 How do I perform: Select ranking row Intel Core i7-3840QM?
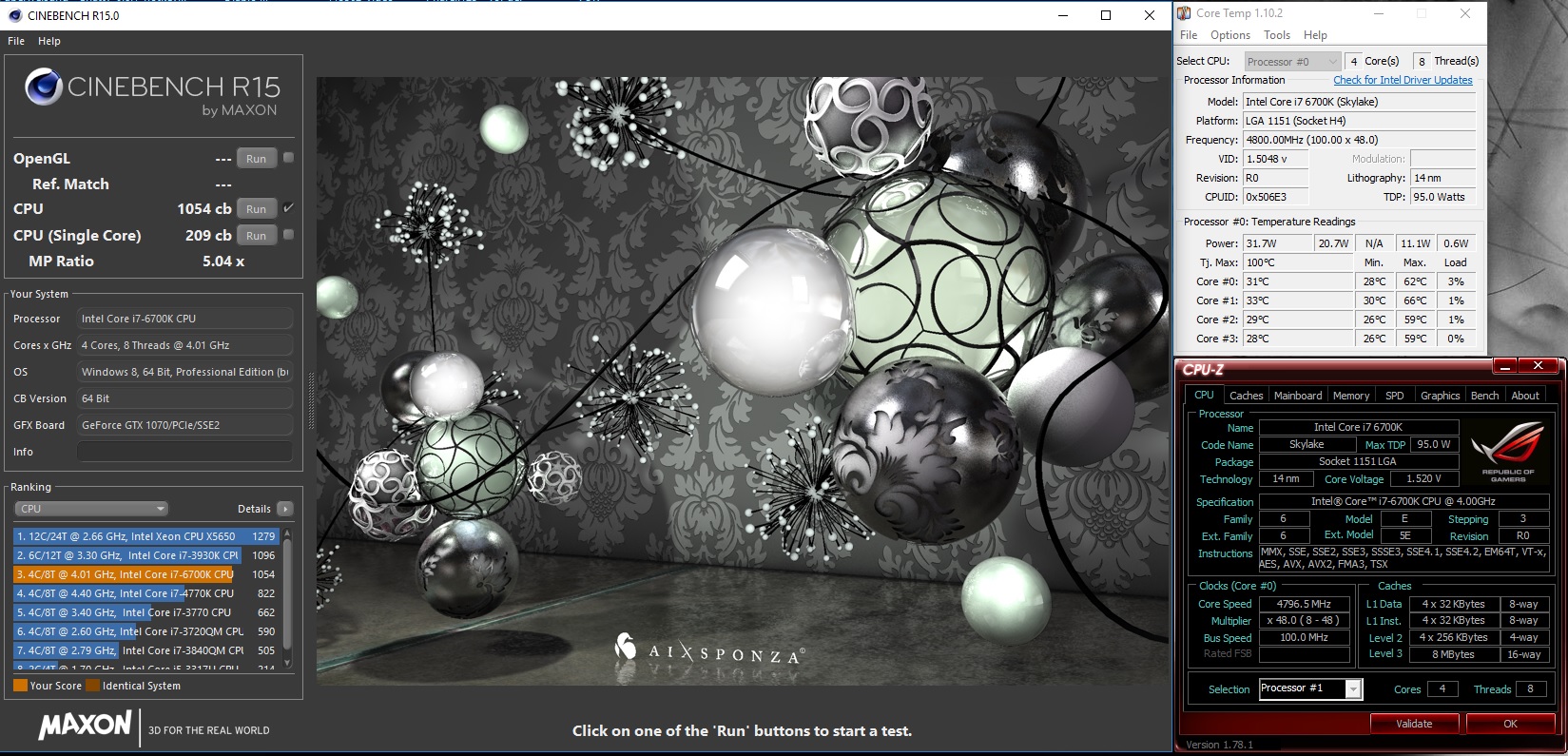145,650
